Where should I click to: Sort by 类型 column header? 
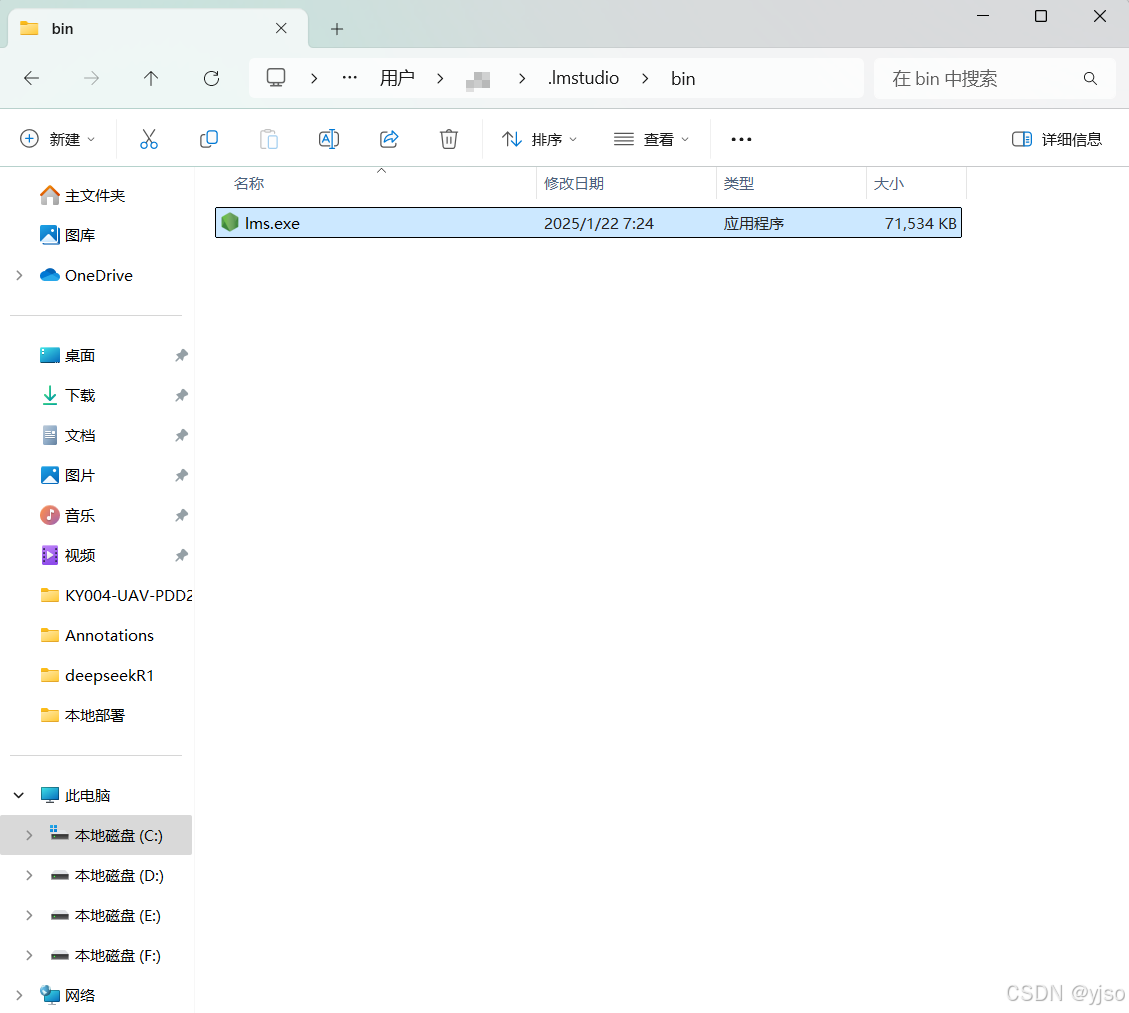pos(739,184)
